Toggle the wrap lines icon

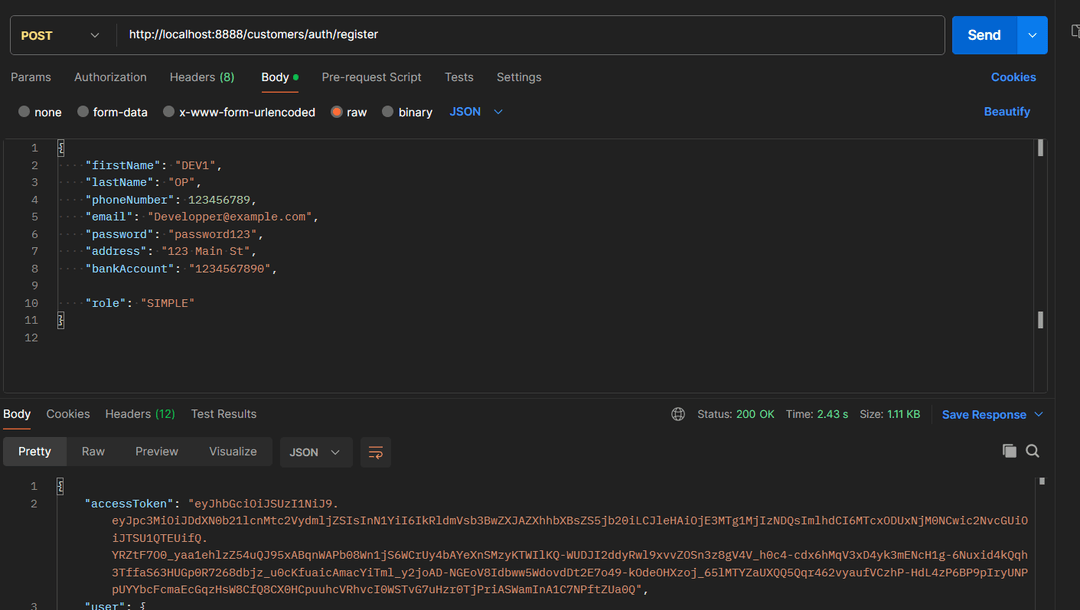pos(376,452)
